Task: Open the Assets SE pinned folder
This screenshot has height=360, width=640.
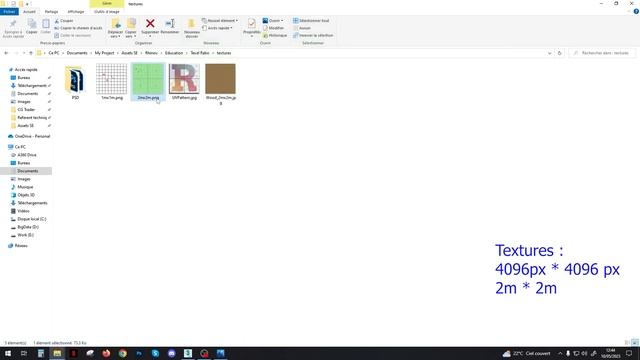Action: (25, 126)
